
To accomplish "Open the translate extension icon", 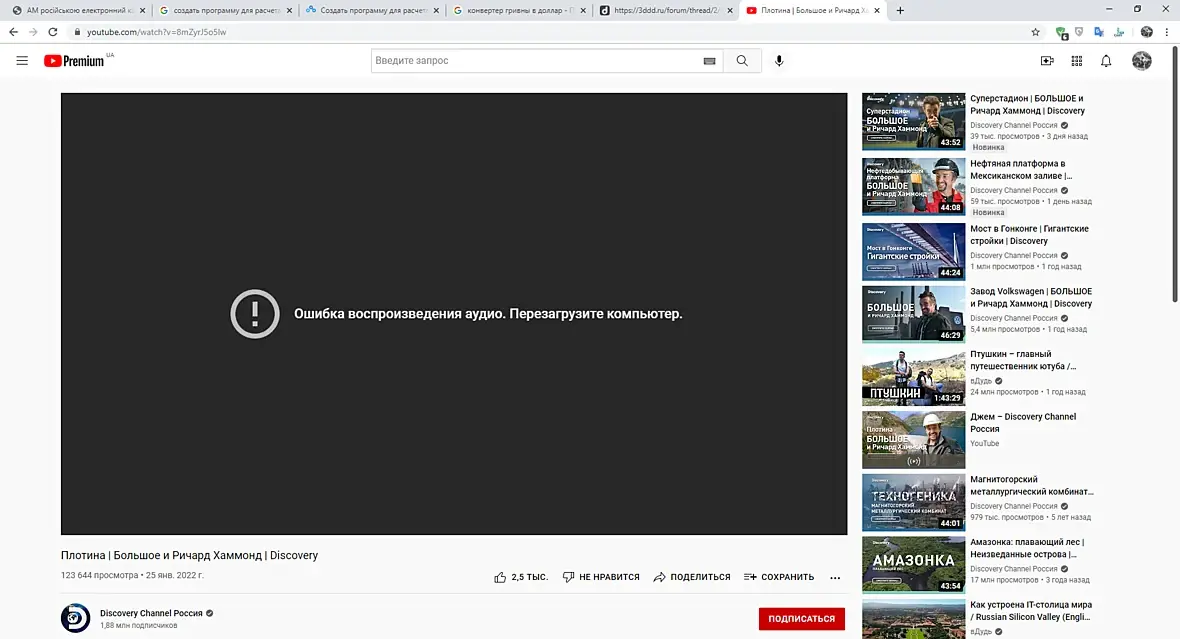I will point(1099,32).
